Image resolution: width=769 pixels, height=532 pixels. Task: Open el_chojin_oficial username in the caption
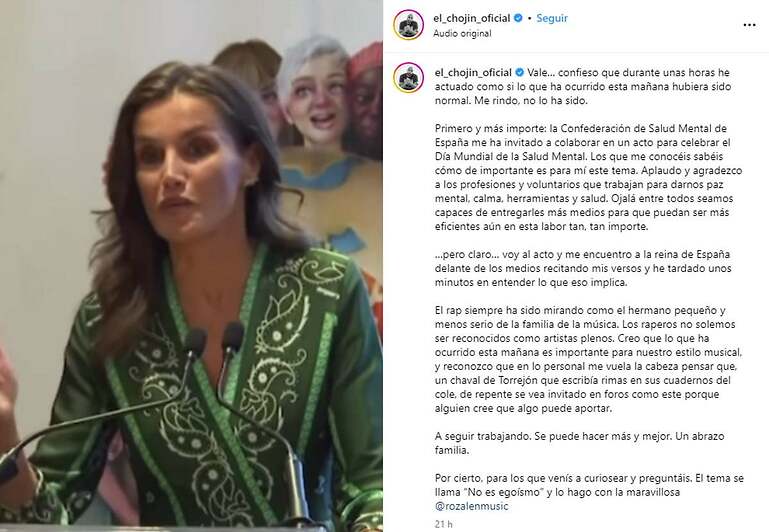point(473,73)
